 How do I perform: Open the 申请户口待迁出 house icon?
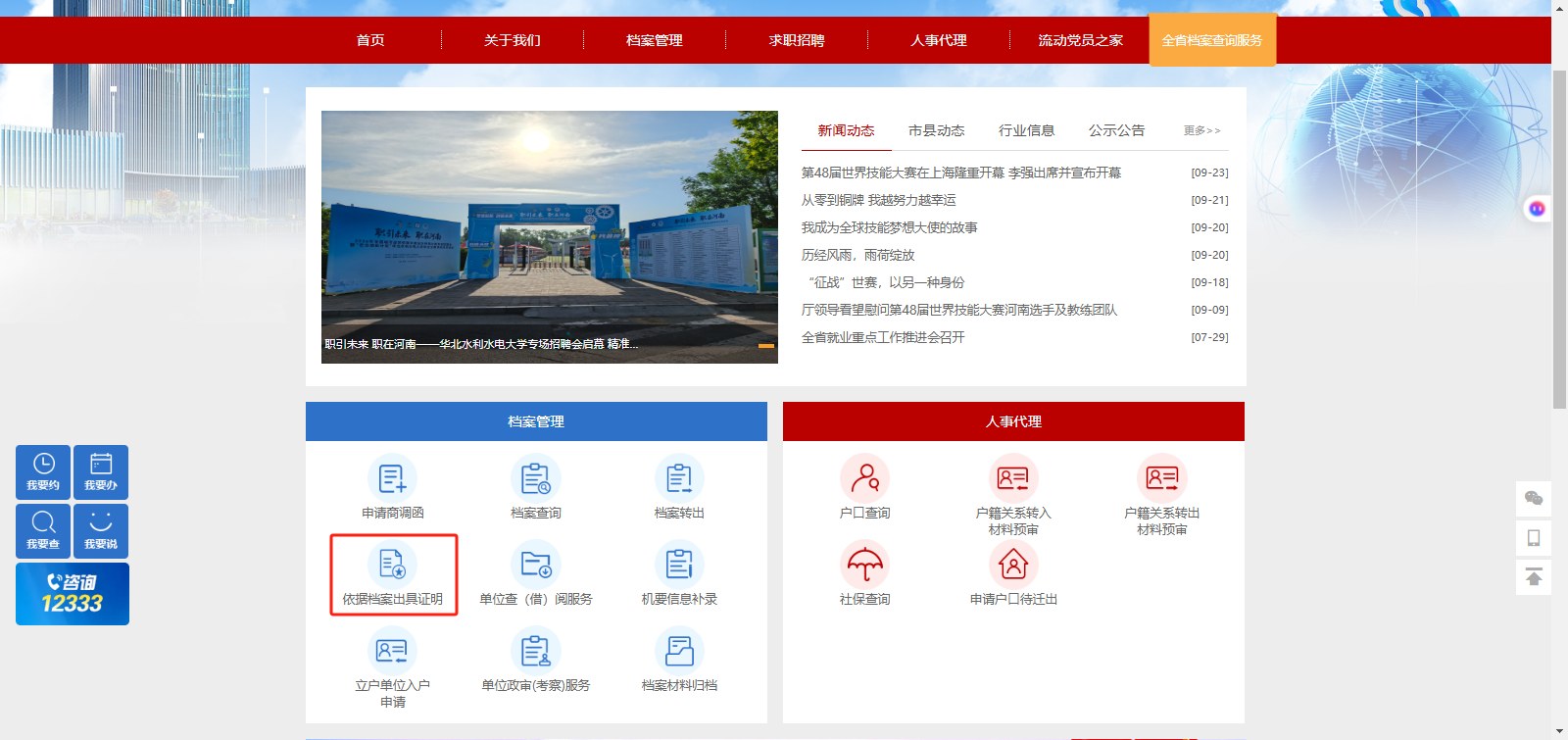pos(1013,566)
